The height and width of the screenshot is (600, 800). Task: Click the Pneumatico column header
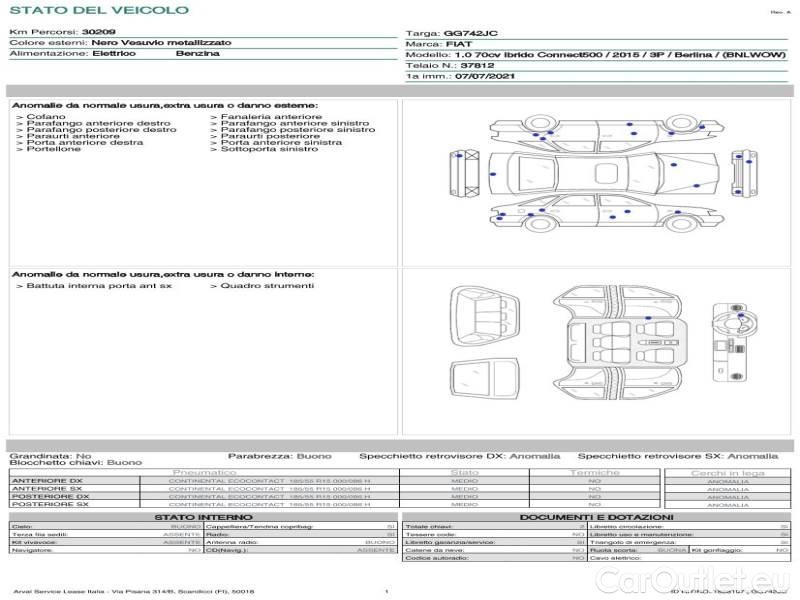pos(204,472)
